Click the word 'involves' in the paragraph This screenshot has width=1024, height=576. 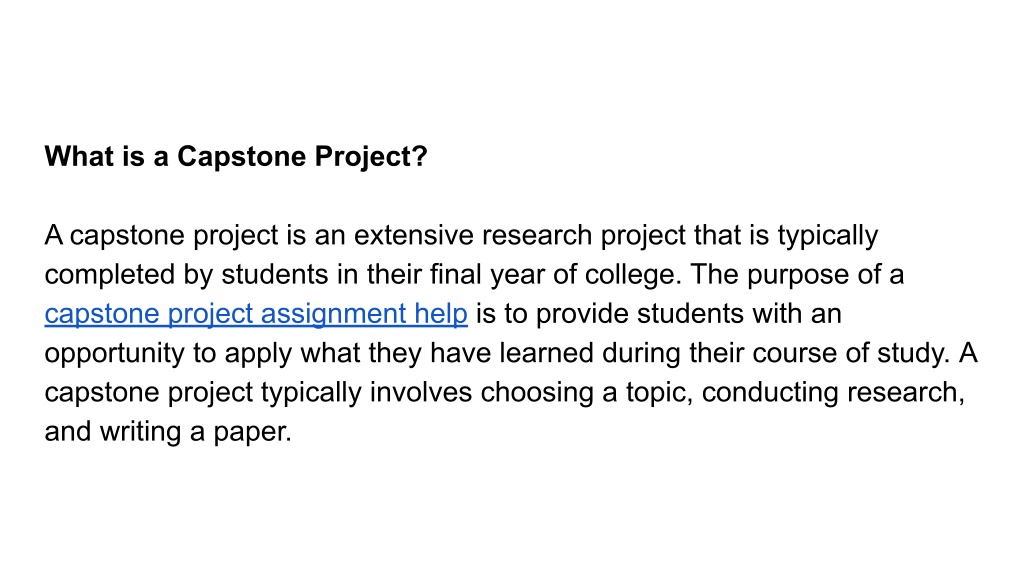coord(421,392)
